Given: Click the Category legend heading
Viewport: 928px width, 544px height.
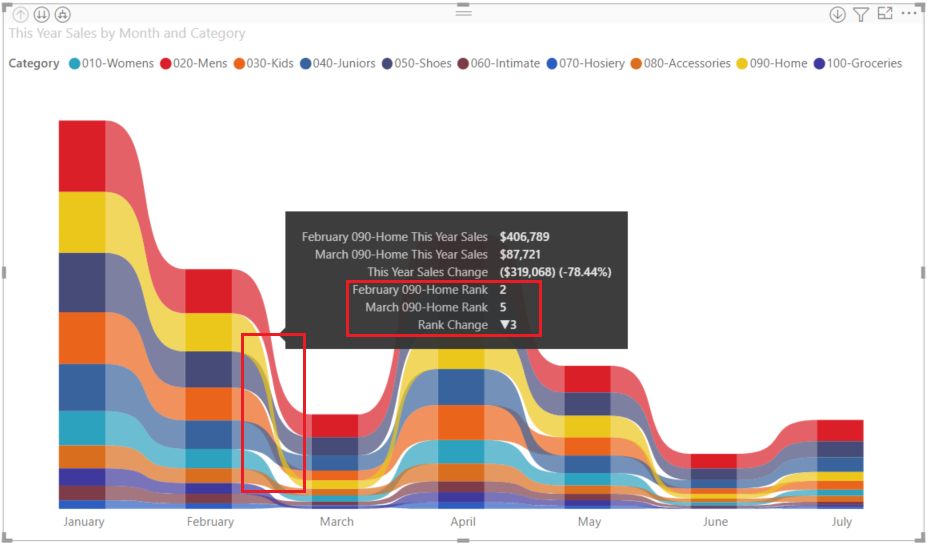Looking at the screenshot, I should point(34,63).
